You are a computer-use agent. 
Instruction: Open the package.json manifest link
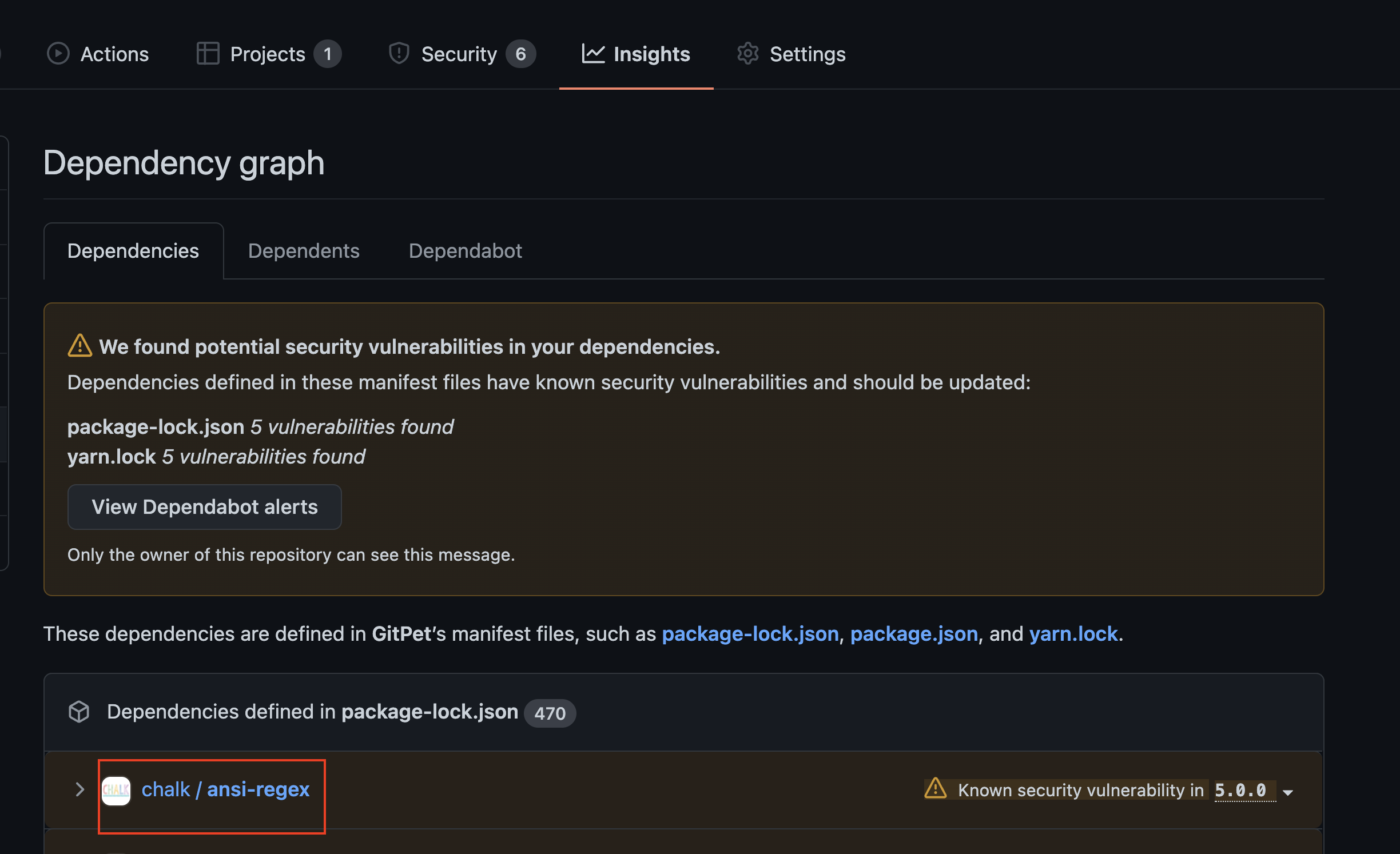(x=914, y=634)
